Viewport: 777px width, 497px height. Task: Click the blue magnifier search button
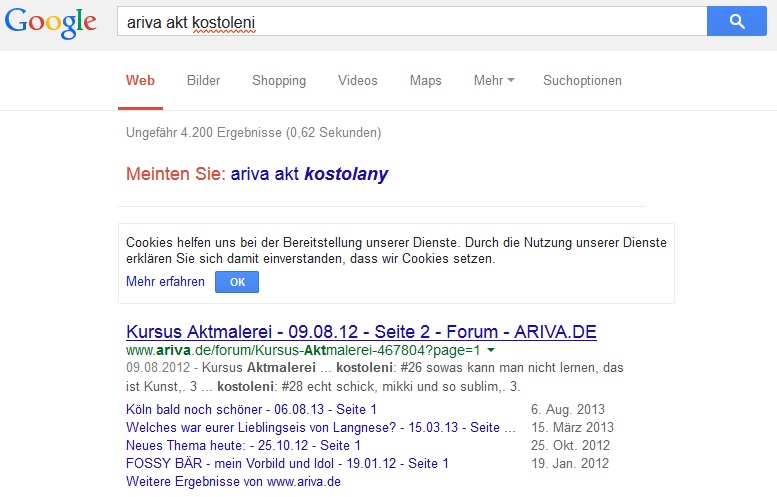(737, 21)
